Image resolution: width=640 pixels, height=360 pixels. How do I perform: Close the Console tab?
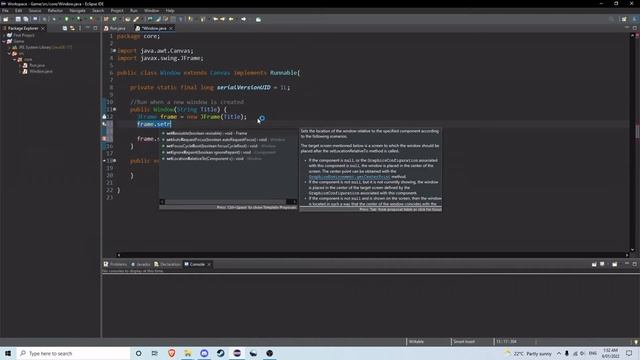point(209,264)
